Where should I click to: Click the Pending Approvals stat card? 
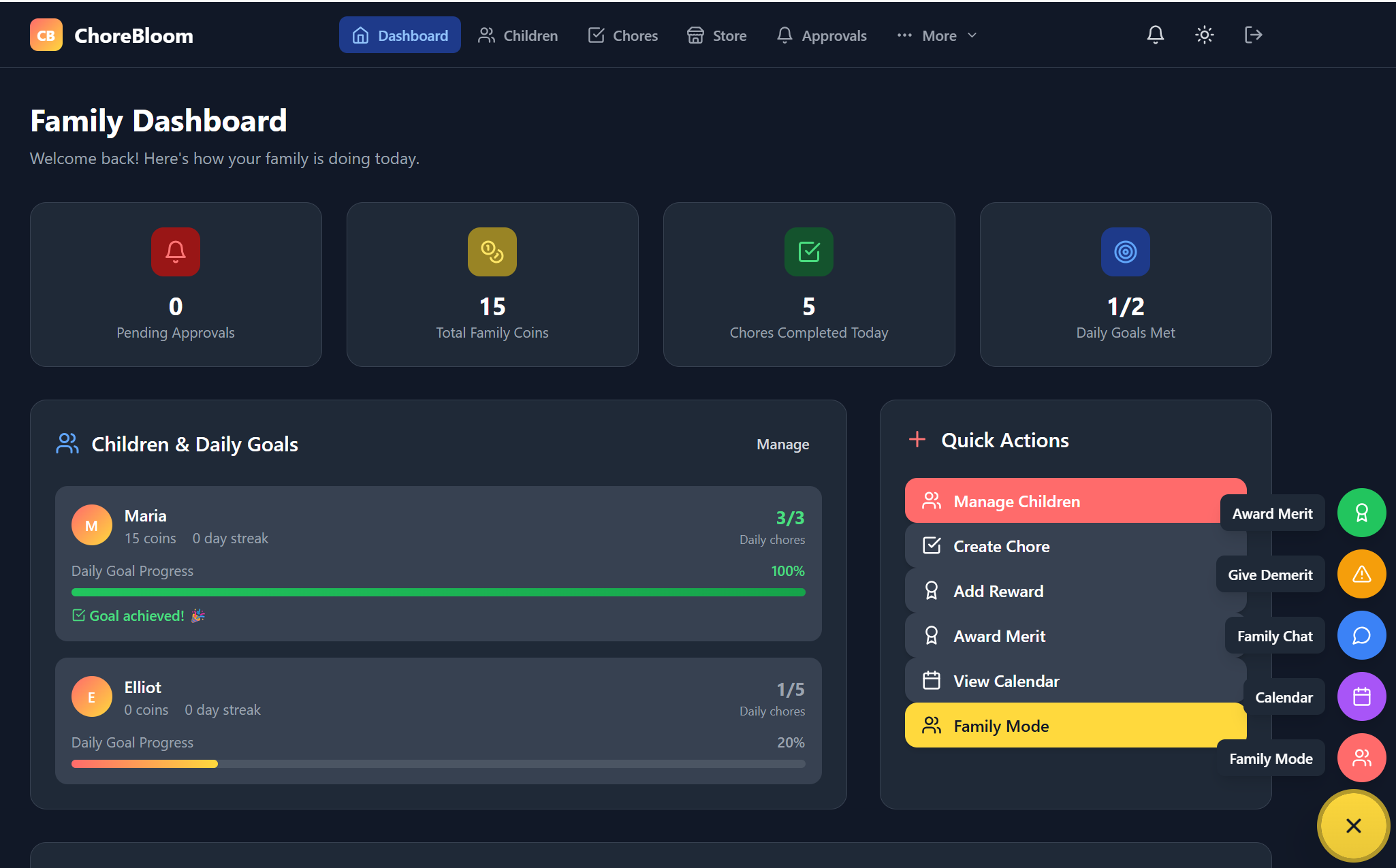pyautogui.click(x=176, y=284)
